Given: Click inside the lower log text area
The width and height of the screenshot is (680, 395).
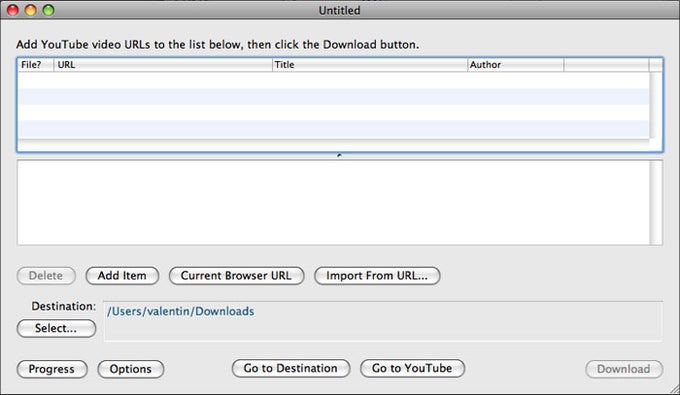Looking at the screenshot, I should coord(333,202).
